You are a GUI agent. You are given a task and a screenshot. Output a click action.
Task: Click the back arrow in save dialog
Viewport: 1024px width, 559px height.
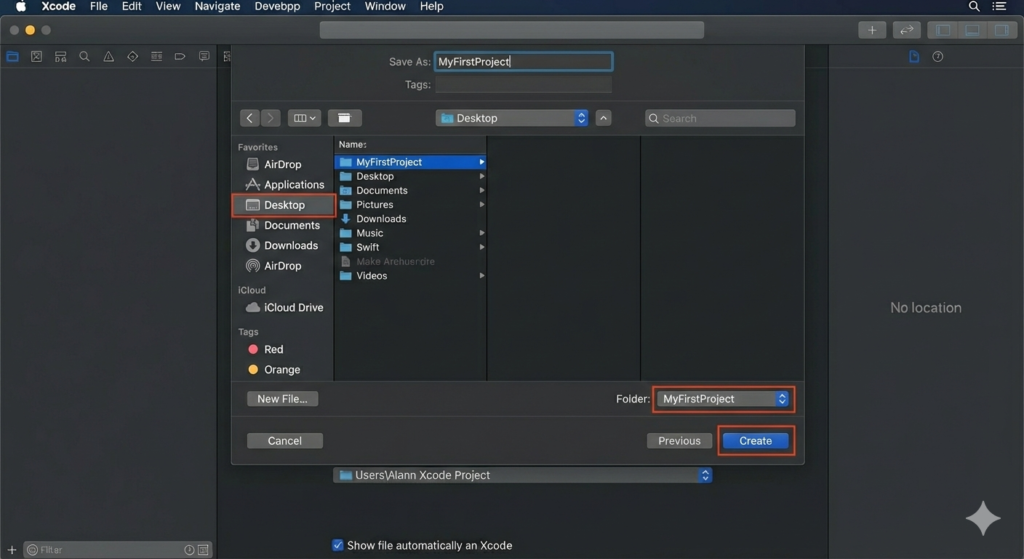pos(250,118)
